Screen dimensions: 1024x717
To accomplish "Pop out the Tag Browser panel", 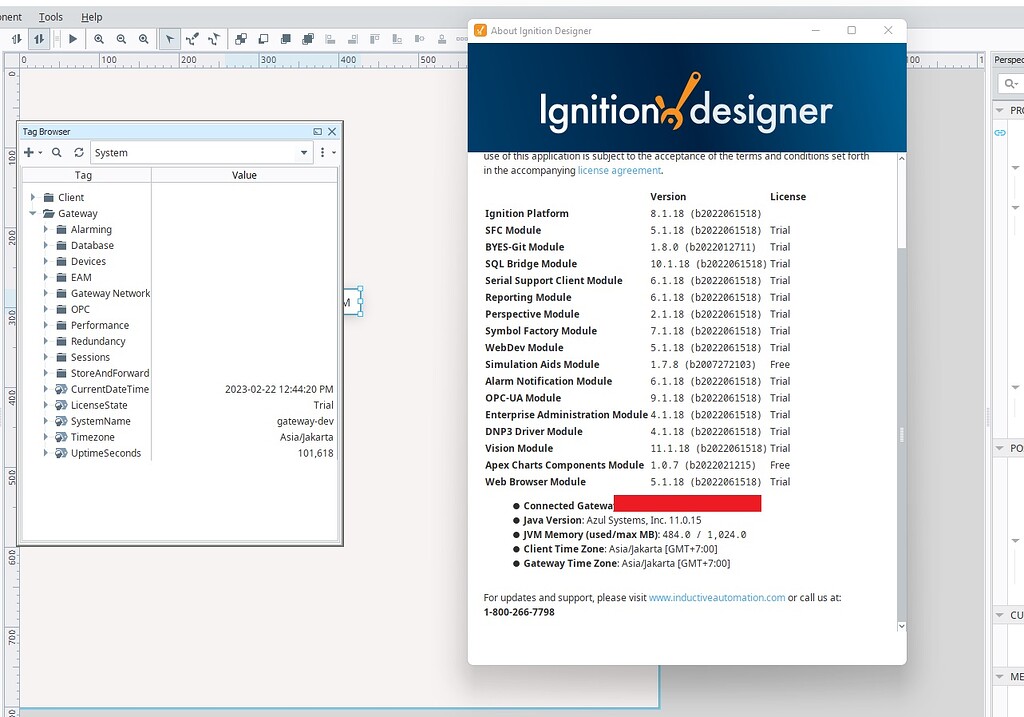I will 317,131.
